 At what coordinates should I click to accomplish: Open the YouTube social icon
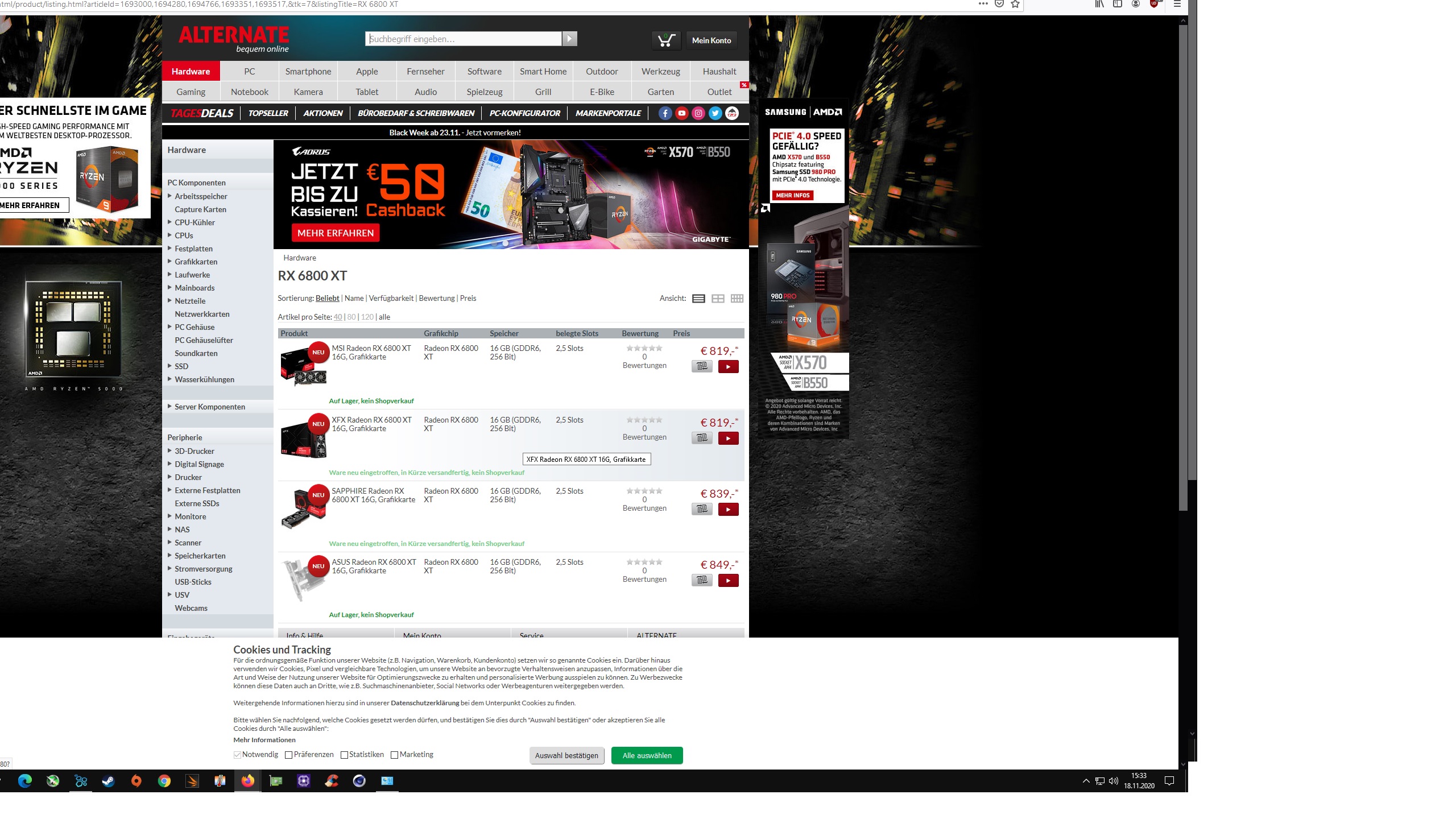pyautogui.click(x=681, y=113)
